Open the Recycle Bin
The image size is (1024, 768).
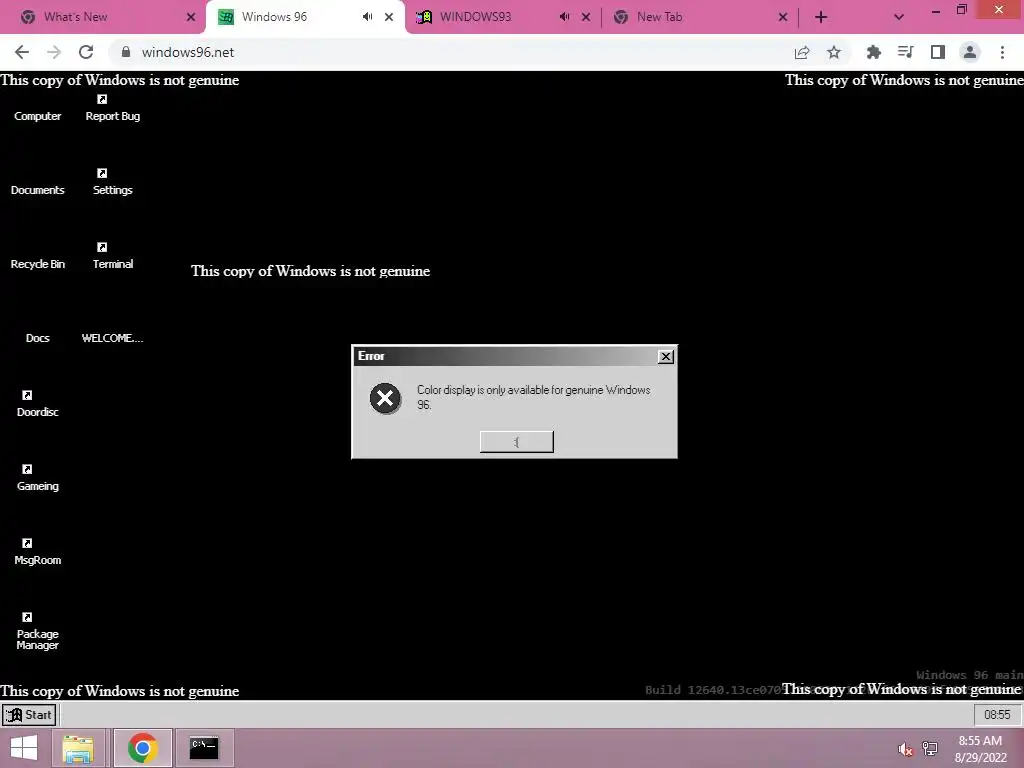click(37, 263)
